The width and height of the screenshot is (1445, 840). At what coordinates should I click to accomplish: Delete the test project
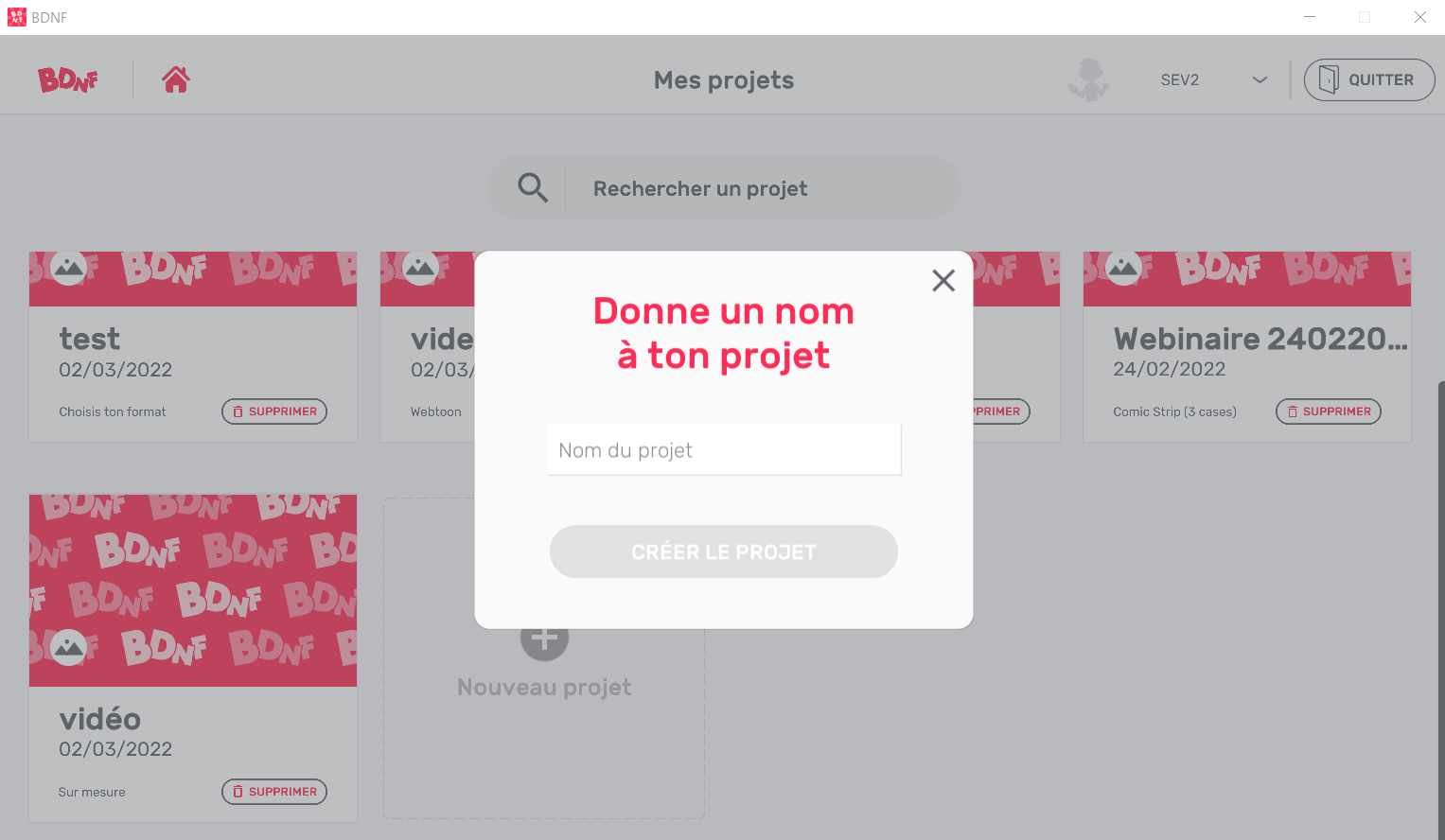[x=274, y=411]
